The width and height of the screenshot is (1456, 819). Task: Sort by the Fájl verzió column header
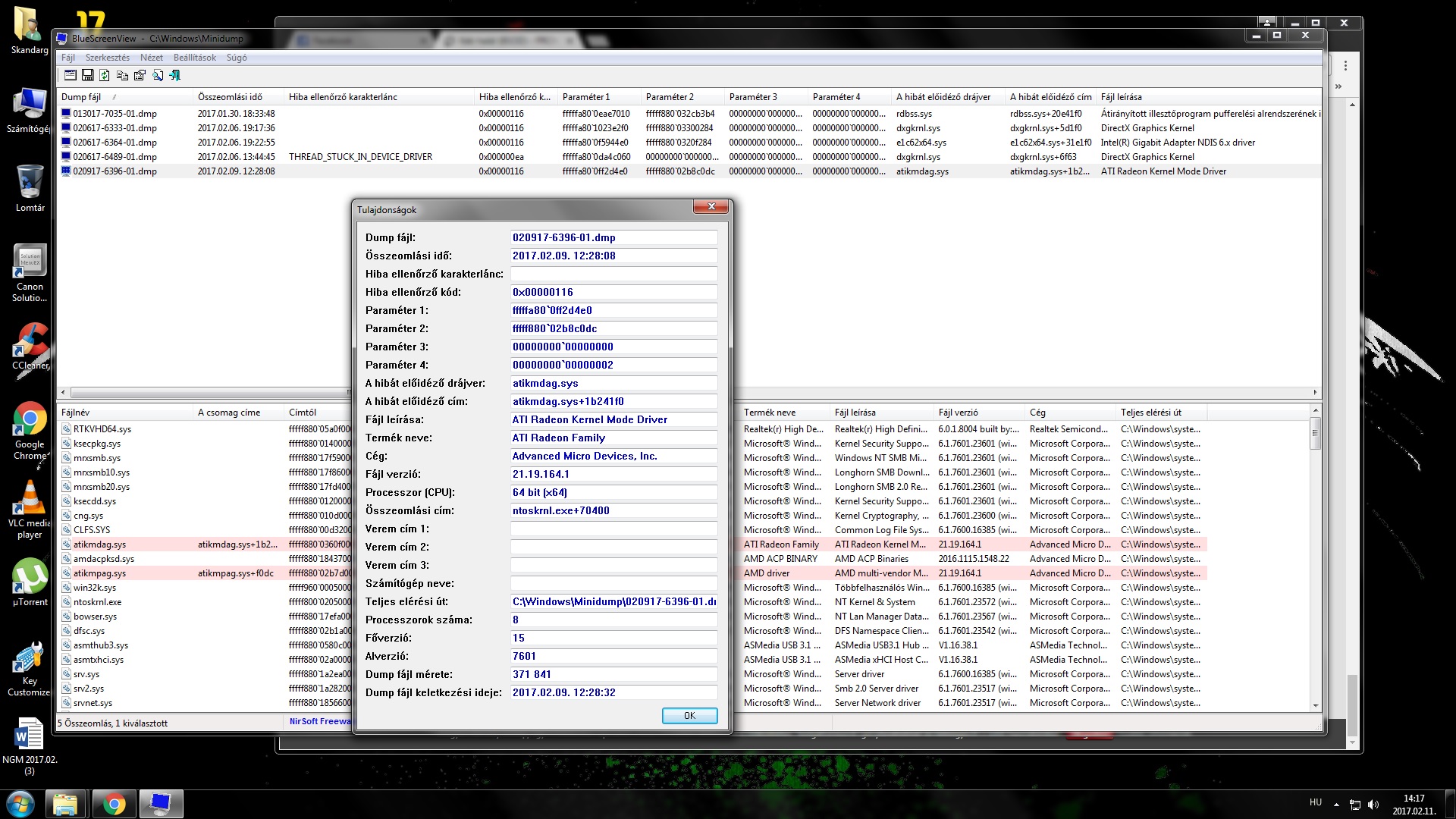click(979, 413)
